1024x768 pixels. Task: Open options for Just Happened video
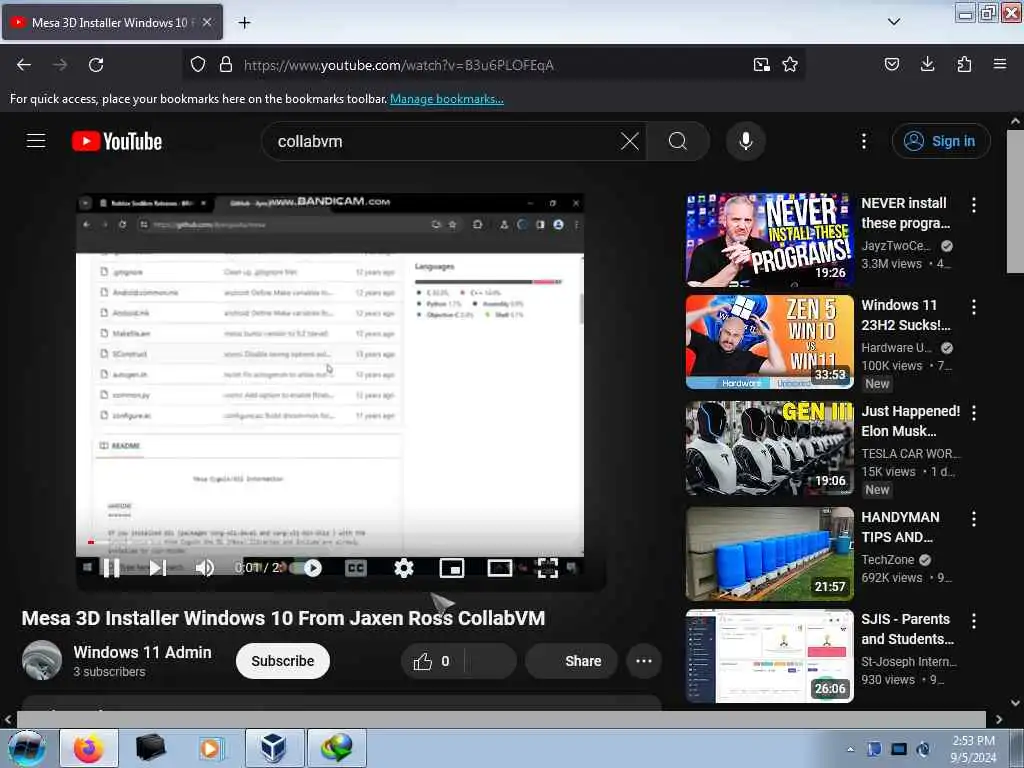click(974, 413)
